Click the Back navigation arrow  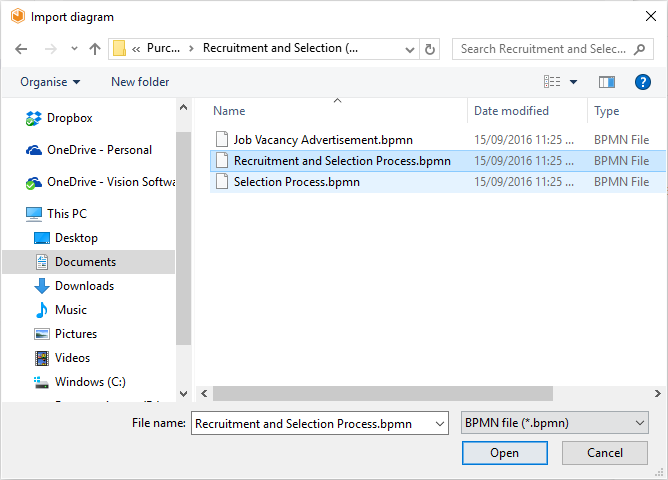(x=21, y=49)
